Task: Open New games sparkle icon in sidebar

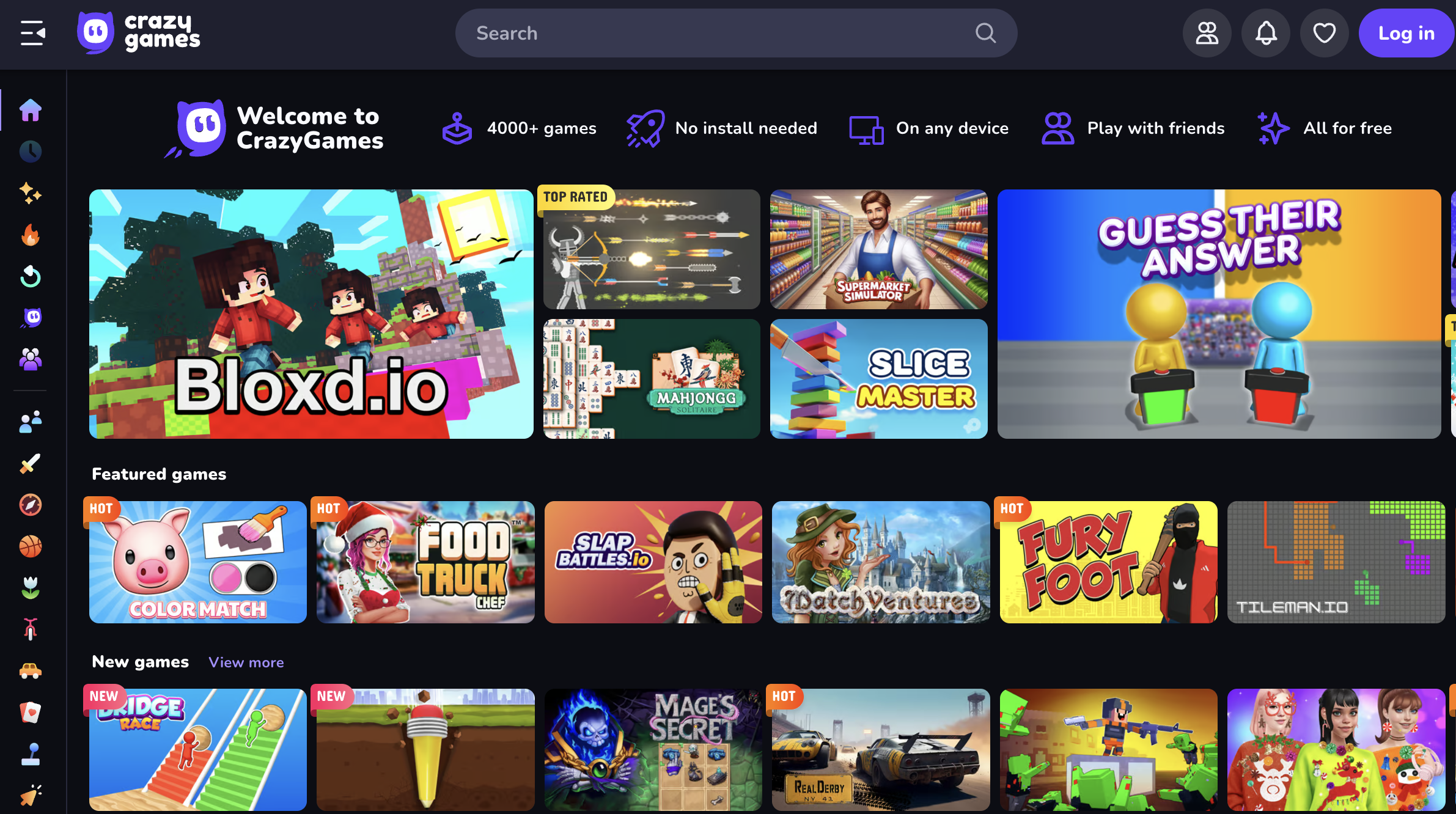Action: pyautogui.click(x=31, y=193)
